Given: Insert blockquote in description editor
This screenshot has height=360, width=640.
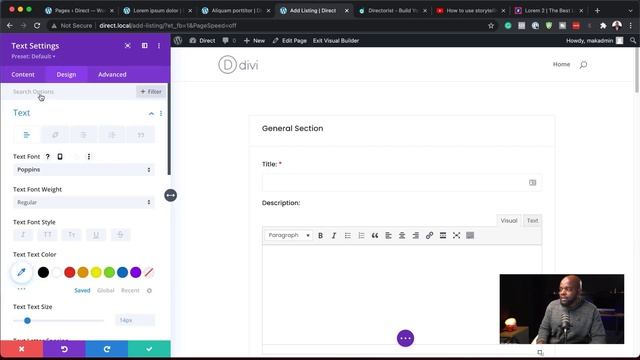Looking at the screenshot, I should coord(375,236).
